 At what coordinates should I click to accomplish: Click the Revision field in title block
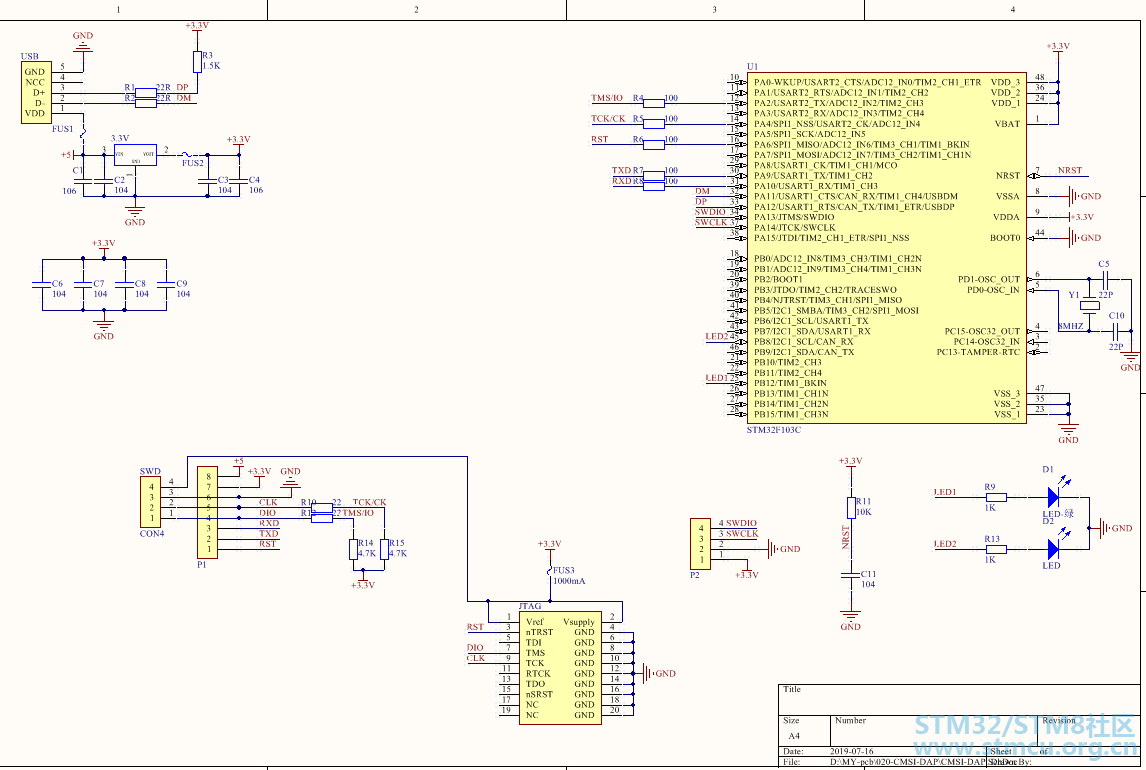1088,731
